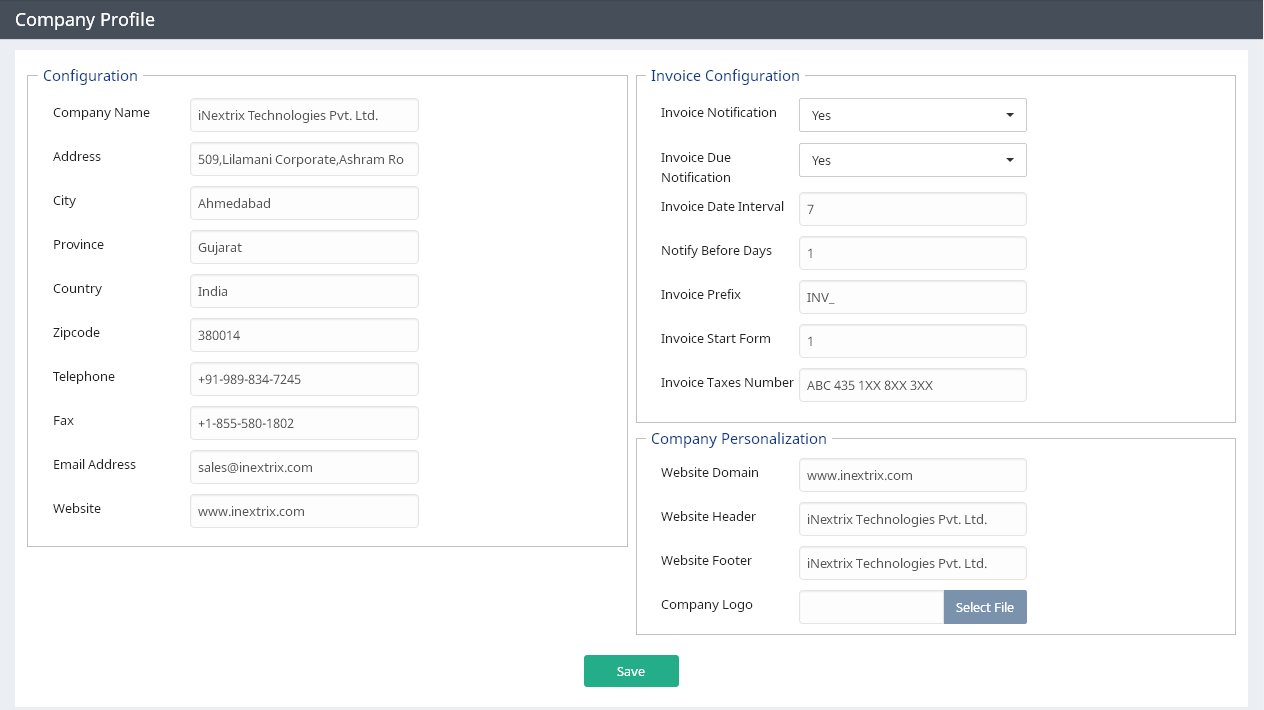Viewport: 1264px width, 710px height.
Task: Click the Company Name label
Action: click(x=101, y=113)
